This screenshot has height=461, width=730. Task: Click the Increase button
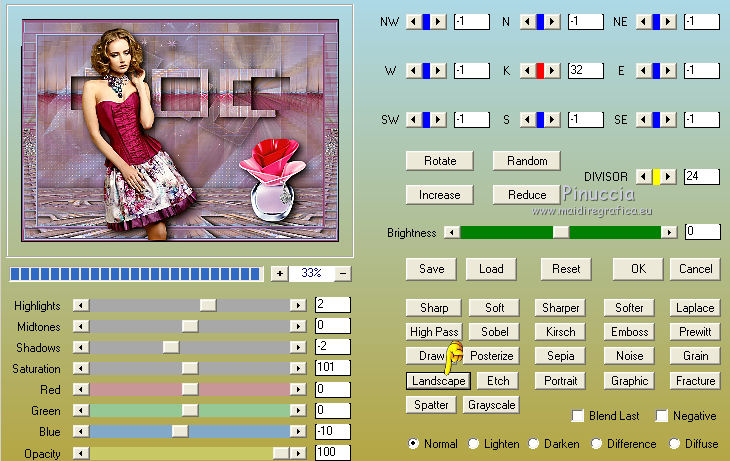(x=440, y=195)
